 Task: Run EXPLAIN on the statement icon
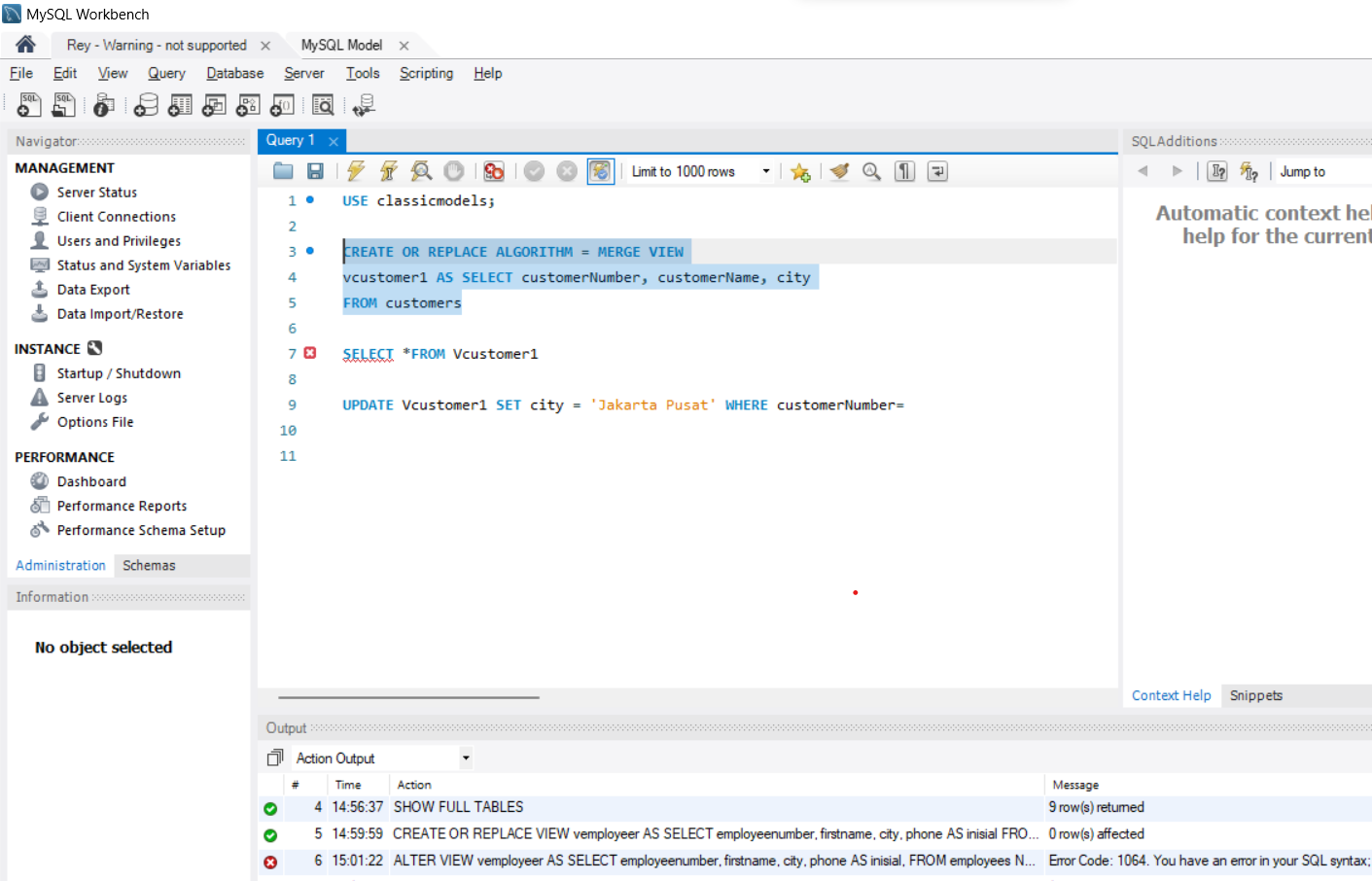[421, 171]
